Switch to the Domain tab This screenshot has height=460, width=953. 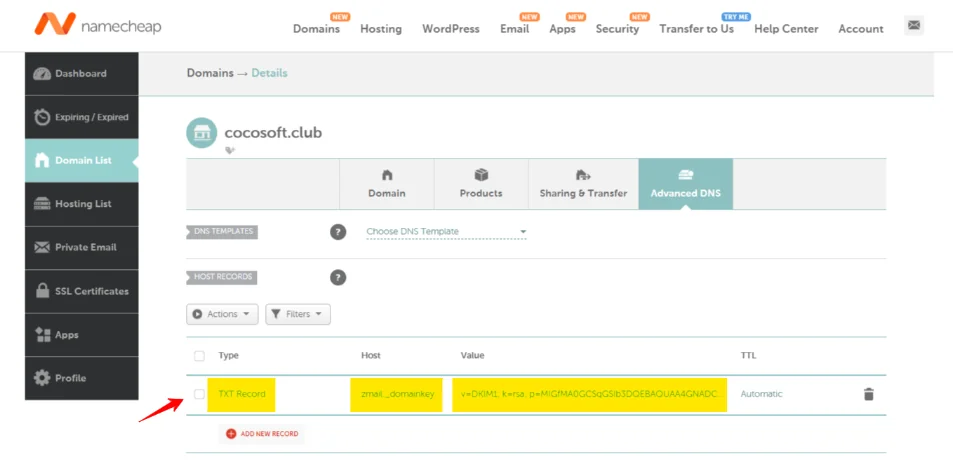[x=387, y=184]
